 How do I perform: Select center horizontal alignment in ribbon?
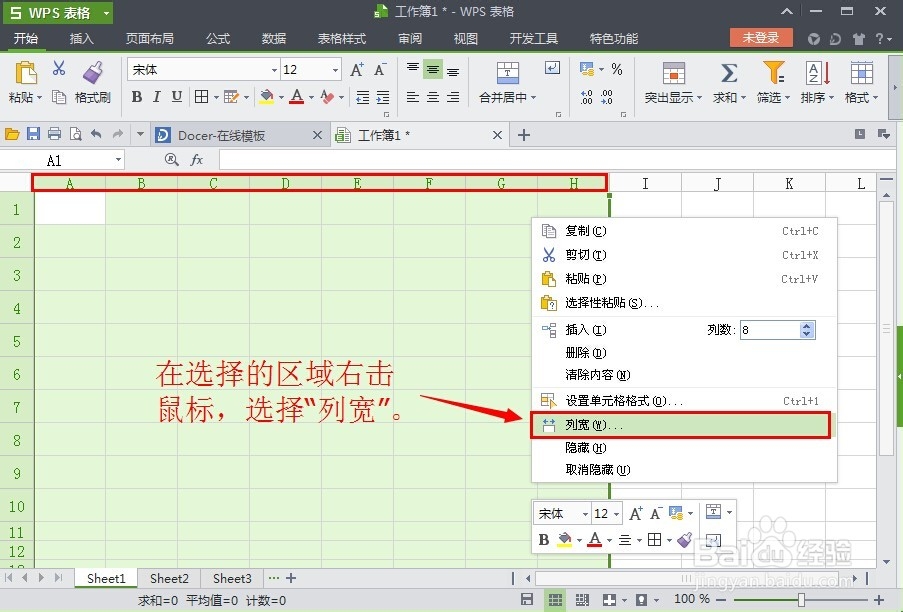point(432,97)
